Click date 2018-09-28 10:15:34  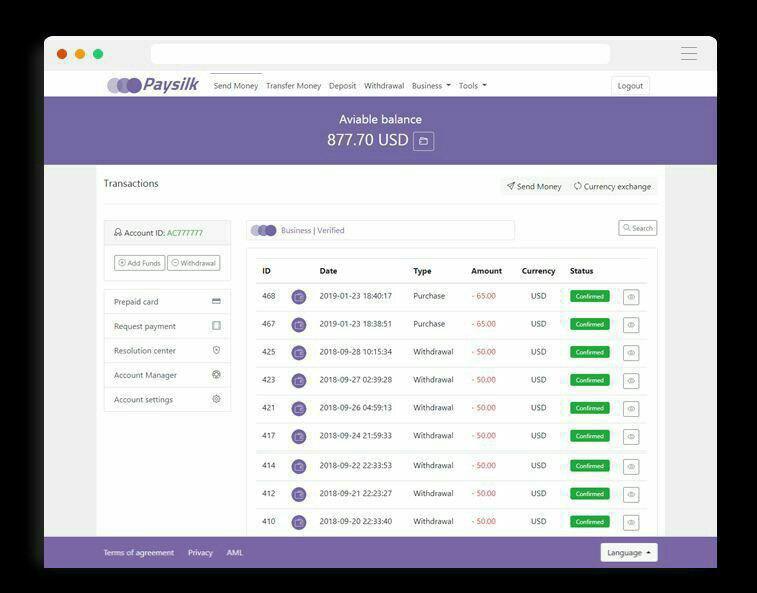(x=355, y=352)
